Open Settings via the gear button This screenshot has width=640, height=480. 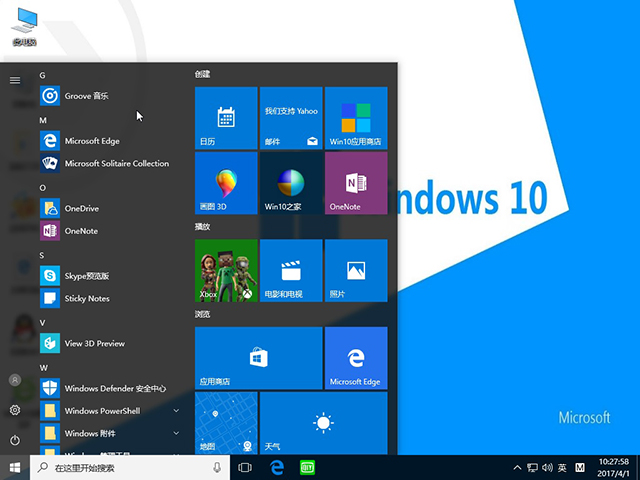coord(15,410)
